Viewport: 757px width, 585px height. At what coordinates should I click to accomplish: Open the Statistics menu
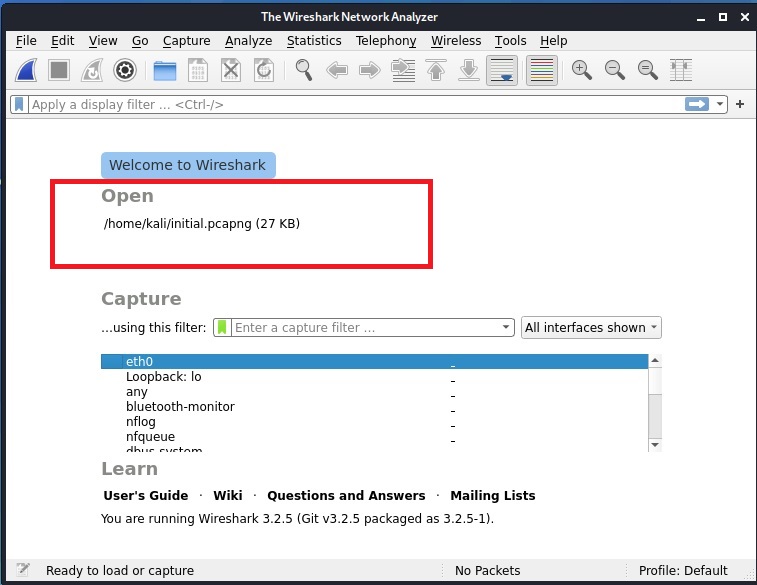pos(314,41)
